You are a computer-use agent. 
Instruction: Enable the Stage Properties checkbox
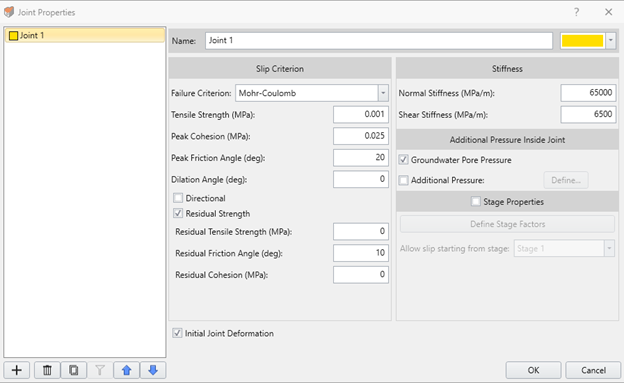[x=476, y=201]
